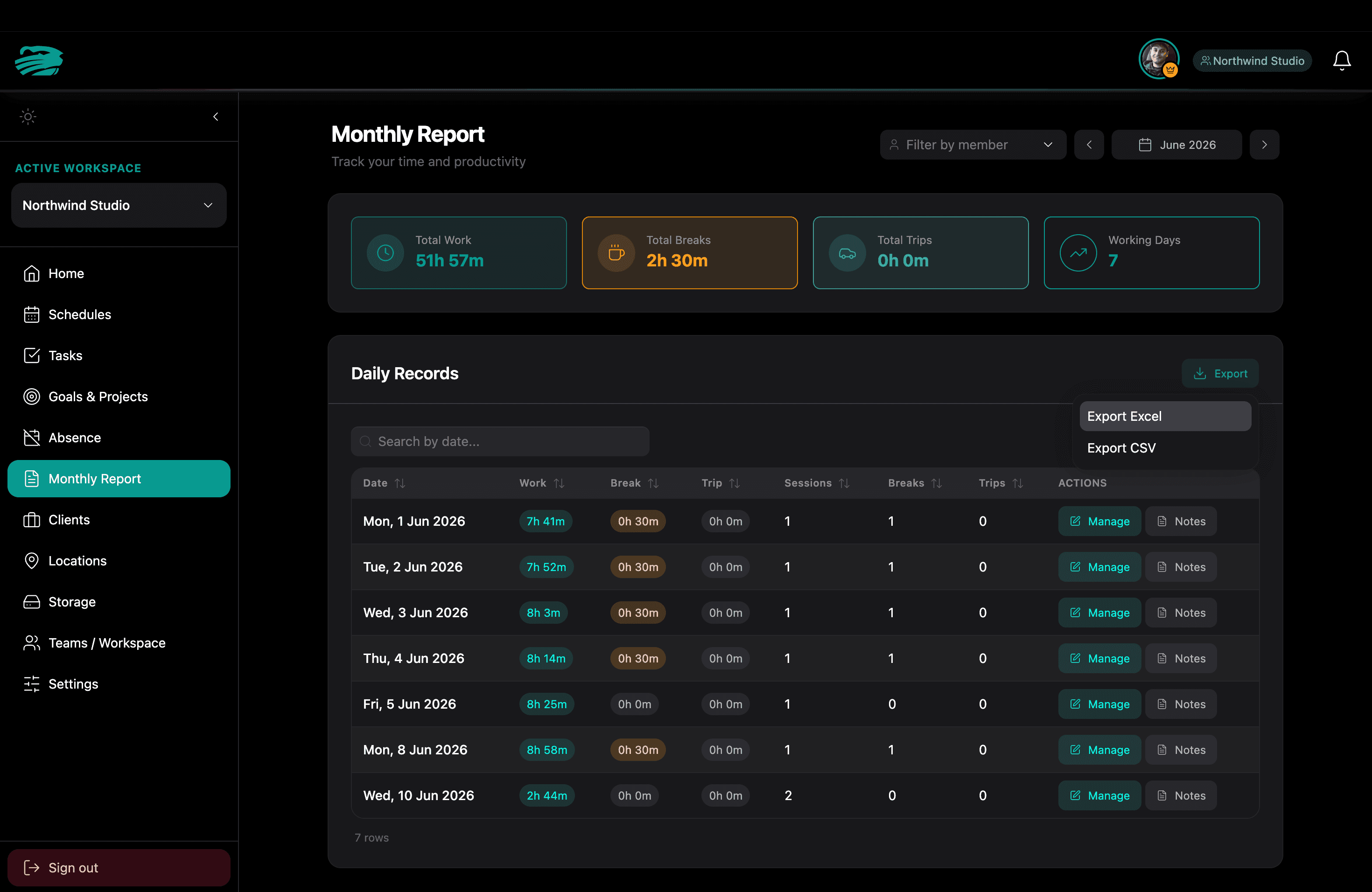Open Notes for Tue, 2 Jun 2026

tap(1181, 567)
